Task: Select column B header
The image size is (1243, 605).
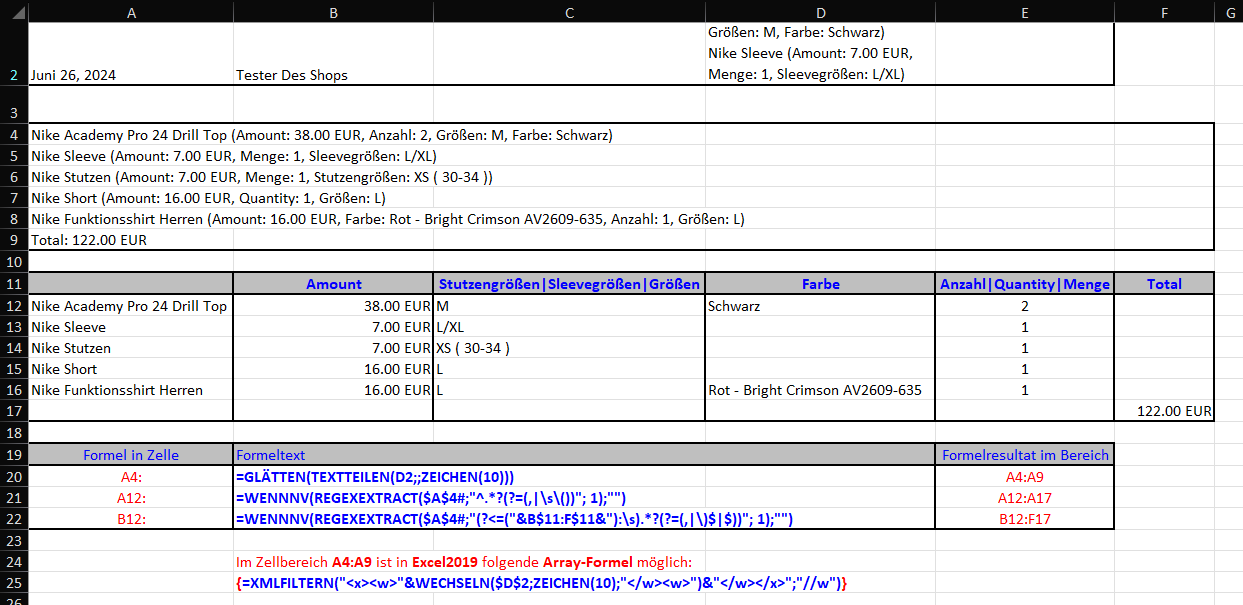Action: tap(333, 11)
